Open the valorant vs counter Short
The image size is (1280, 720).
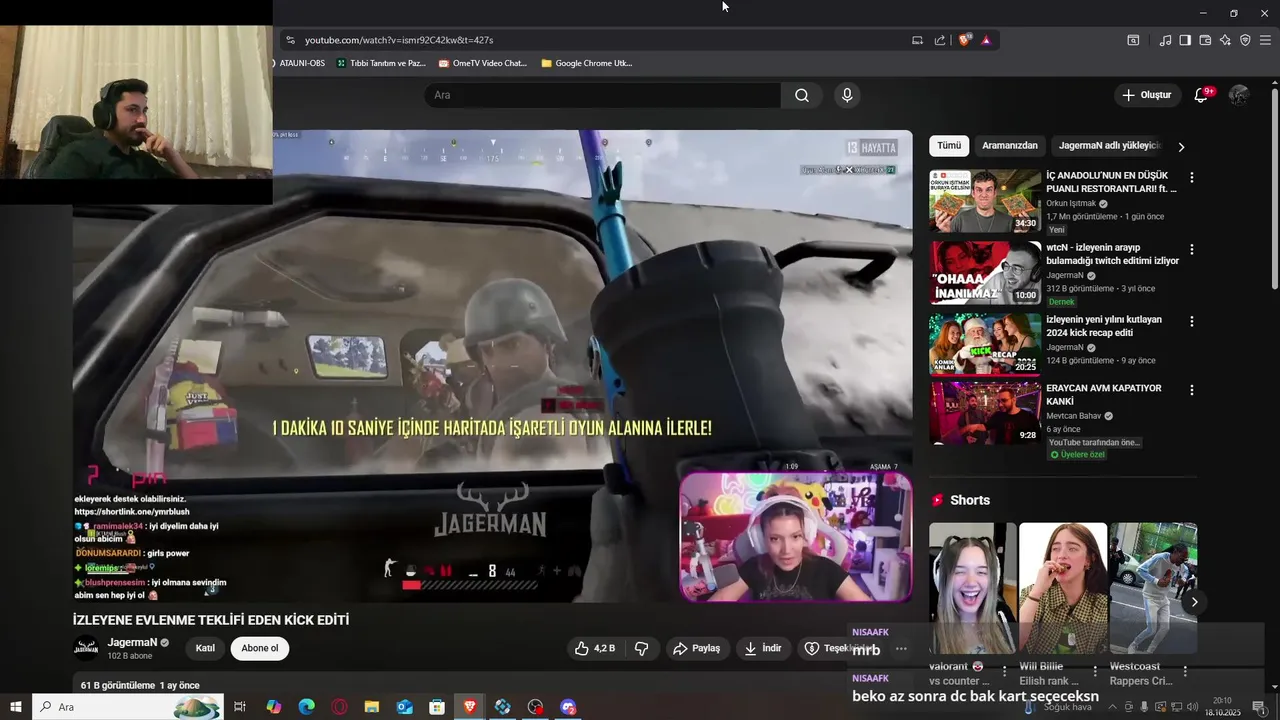972,588
